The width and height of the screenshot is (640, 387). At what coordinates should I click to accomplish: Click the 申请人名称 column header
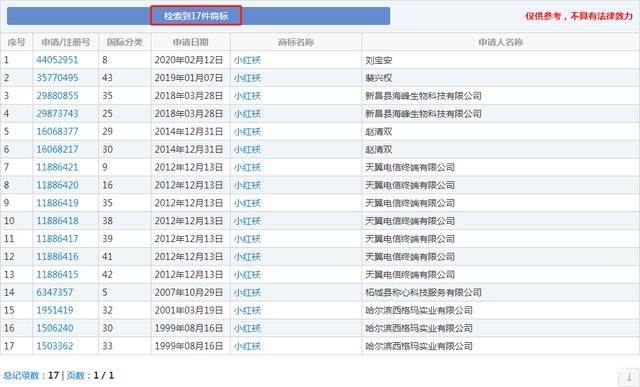coord(501,42)
